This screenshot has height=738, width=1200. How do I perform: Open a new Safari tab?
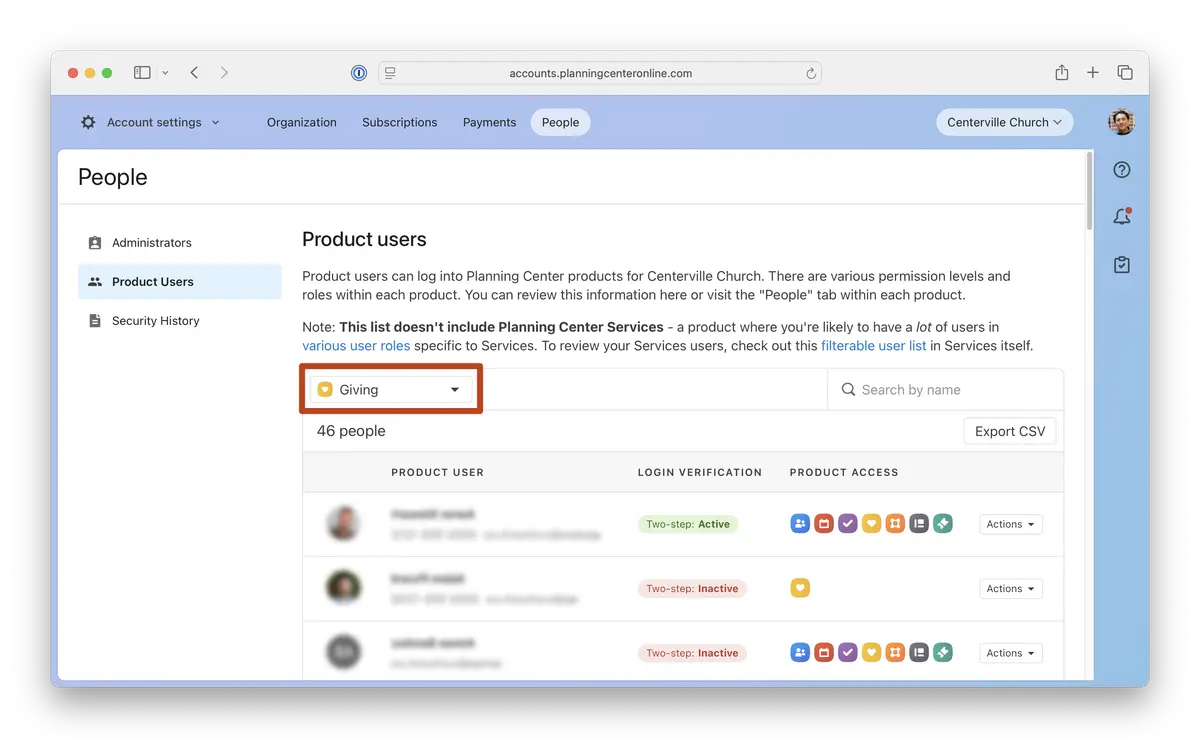(1093, 73)
